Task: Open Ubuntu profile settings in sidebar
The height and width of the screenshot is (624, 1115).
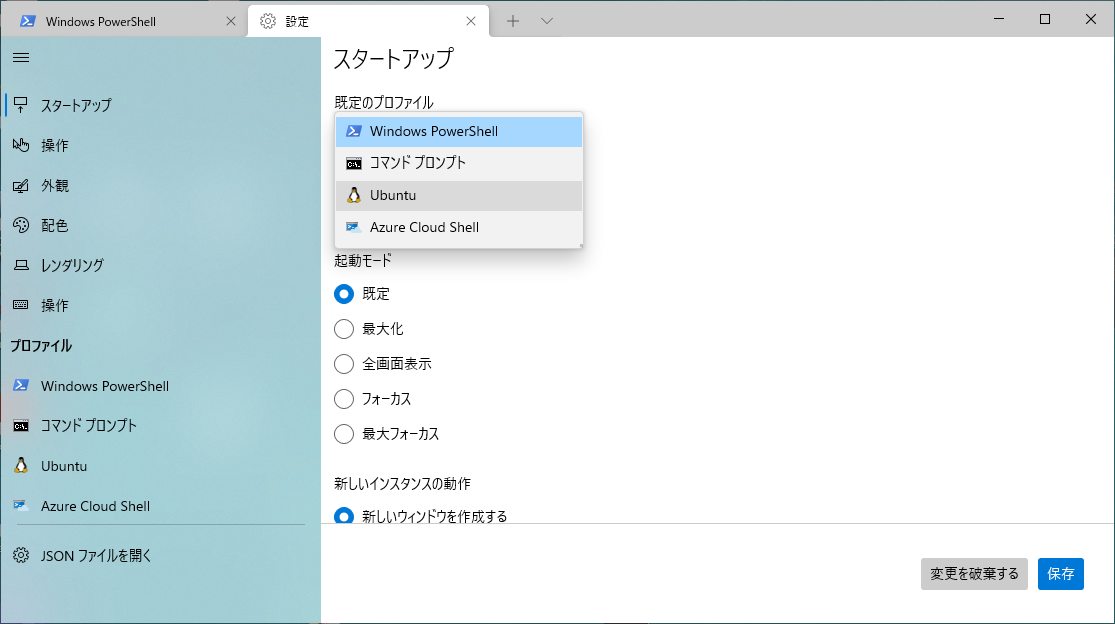Action: [x=160, y=466]
